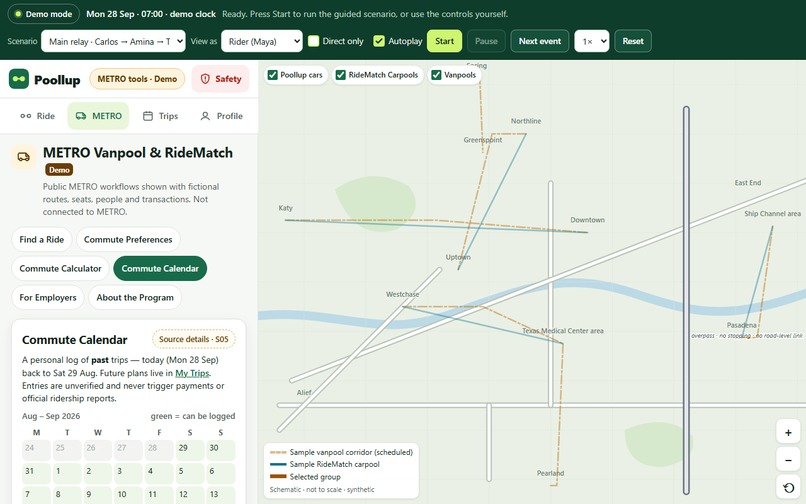The height and width of the screenshot is (504, 806).
Task: Click the Sample vanpool corridor legend swatch
Action: pyautogui.click(x=278, y=453)
